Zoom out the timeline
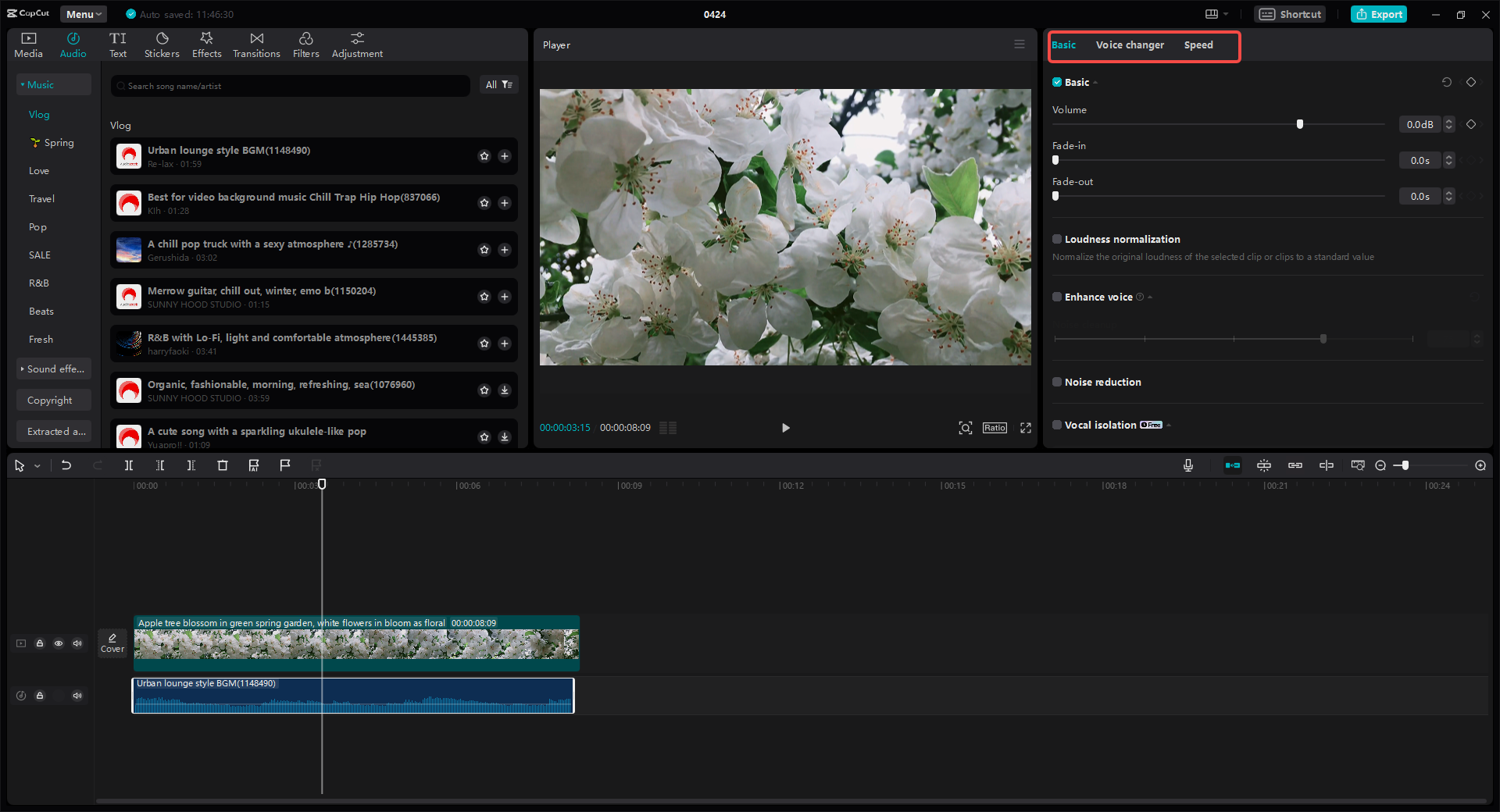Image resolution: width=1500 pixels, height=812 pixels. pos(1380,465)
